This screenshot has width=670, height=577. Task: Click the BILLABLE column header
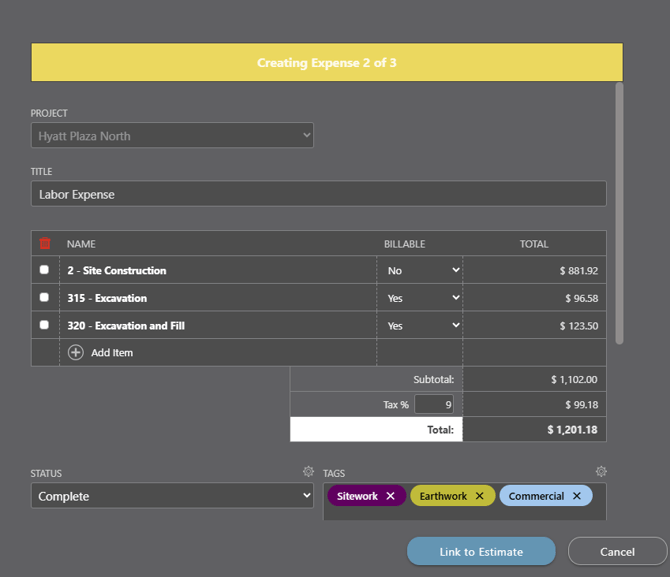click(404, 244)
